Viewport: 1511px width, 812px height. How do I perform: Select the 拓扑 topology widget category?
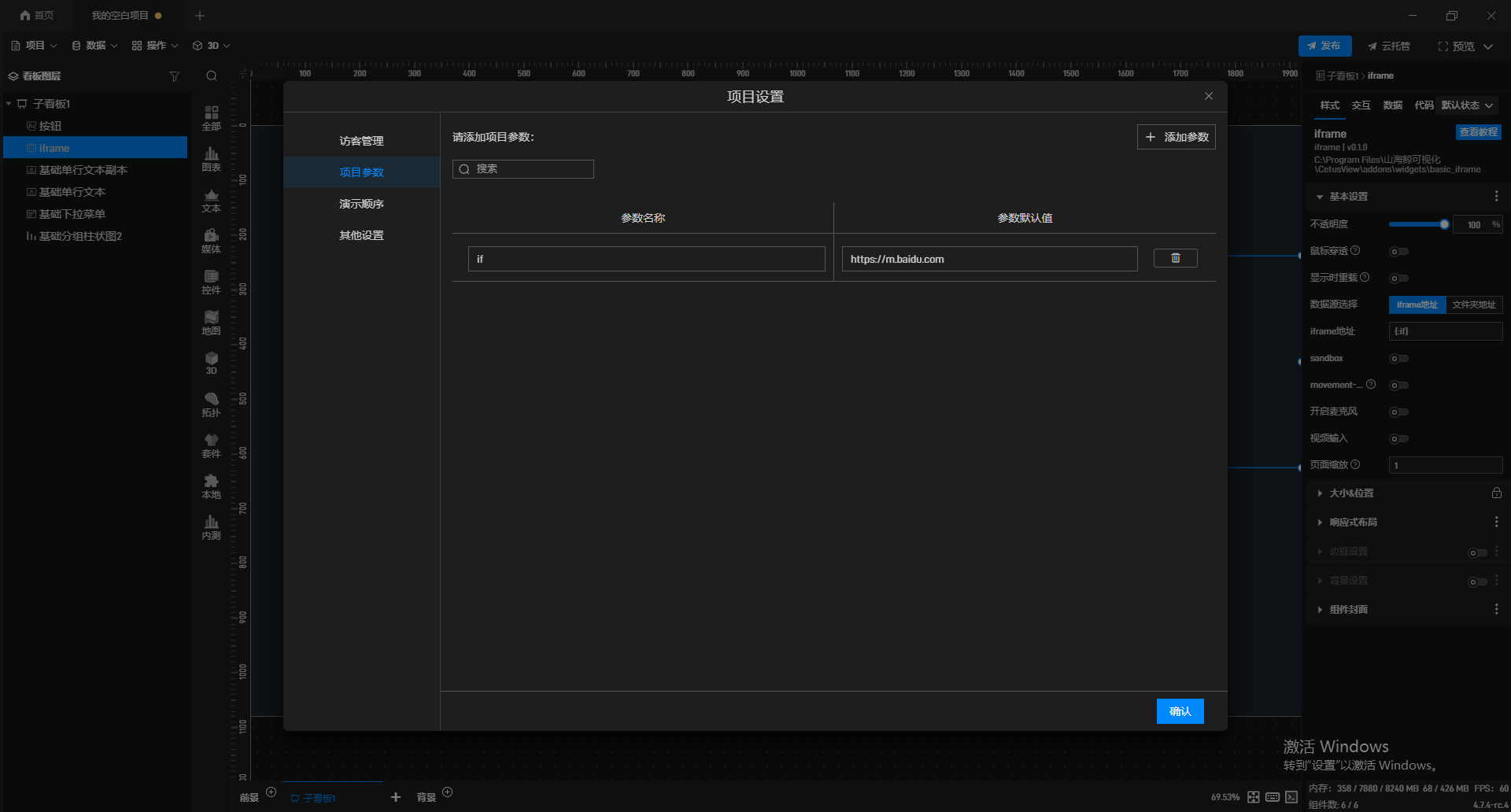(x=211, y=404)
